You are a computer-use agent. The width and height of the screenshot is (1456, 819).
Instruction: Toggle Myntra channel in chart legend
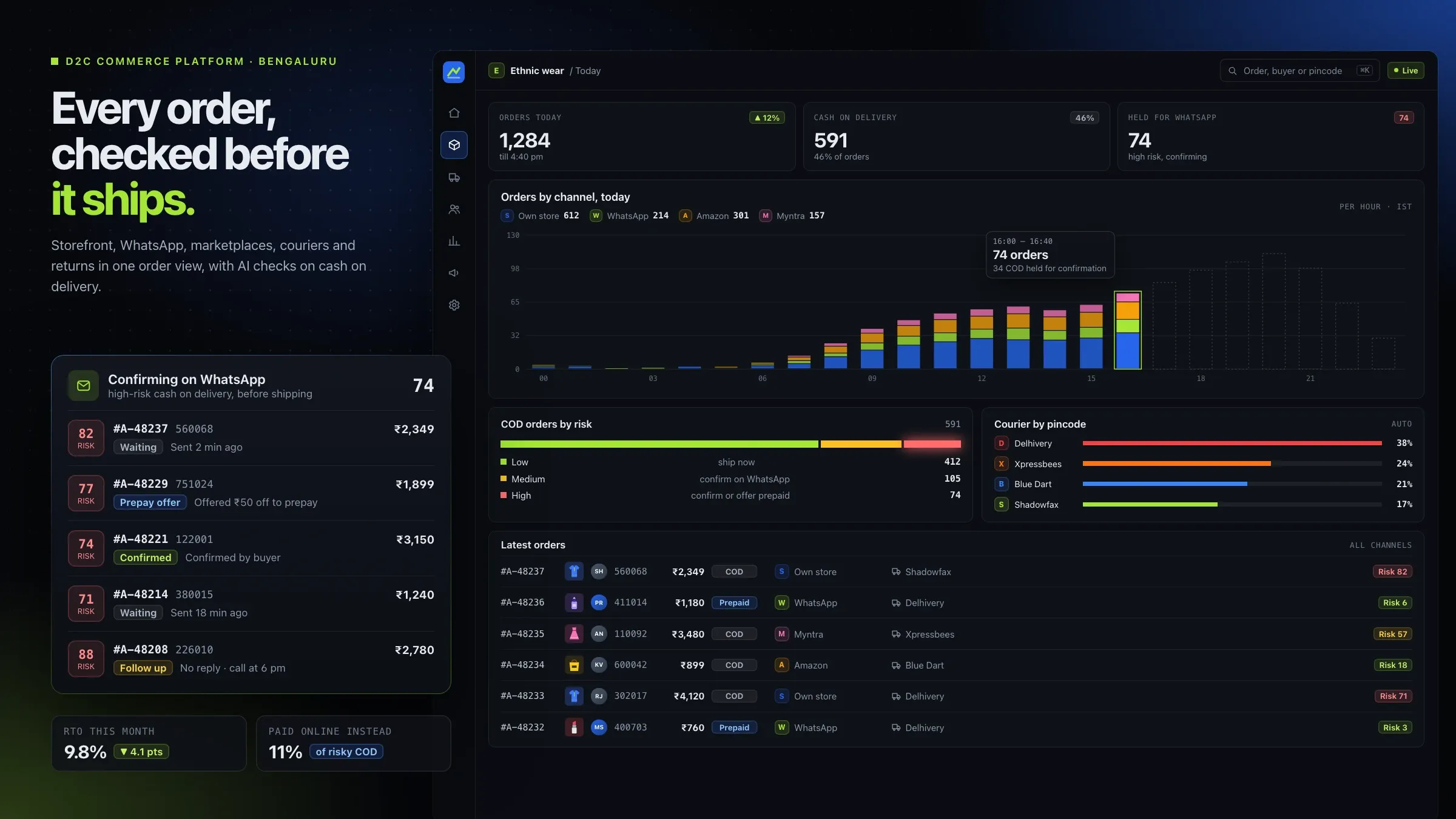tap(792, 216)
